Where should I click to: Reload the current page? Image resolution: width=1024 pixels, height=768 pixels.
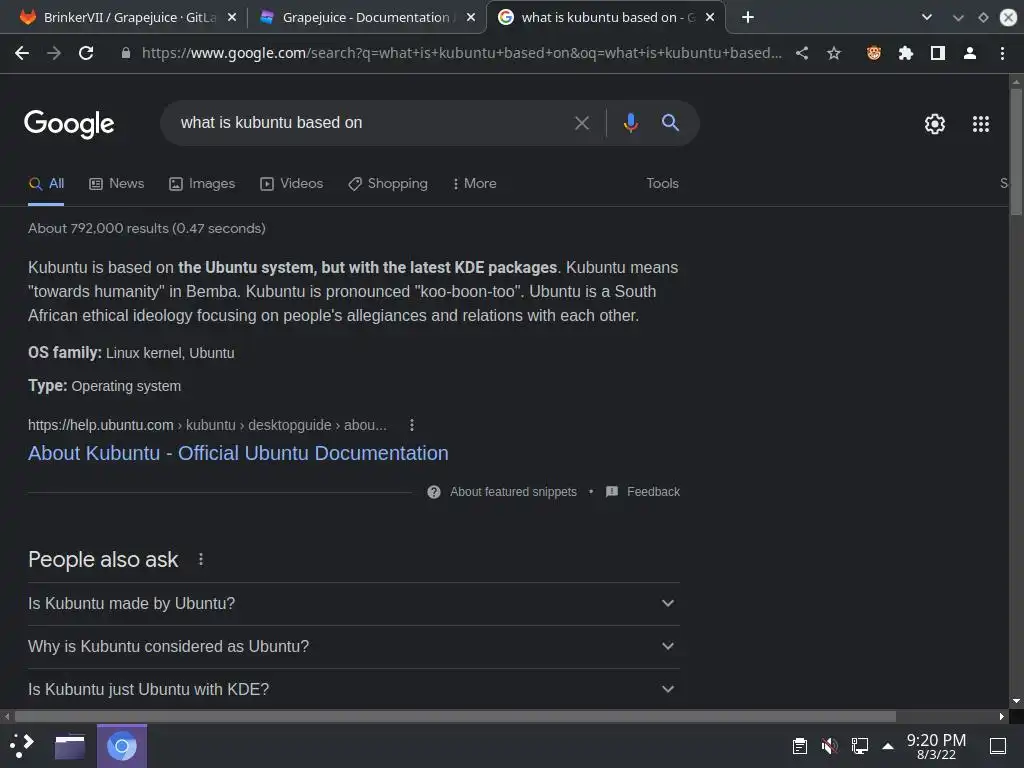(86, 53)
